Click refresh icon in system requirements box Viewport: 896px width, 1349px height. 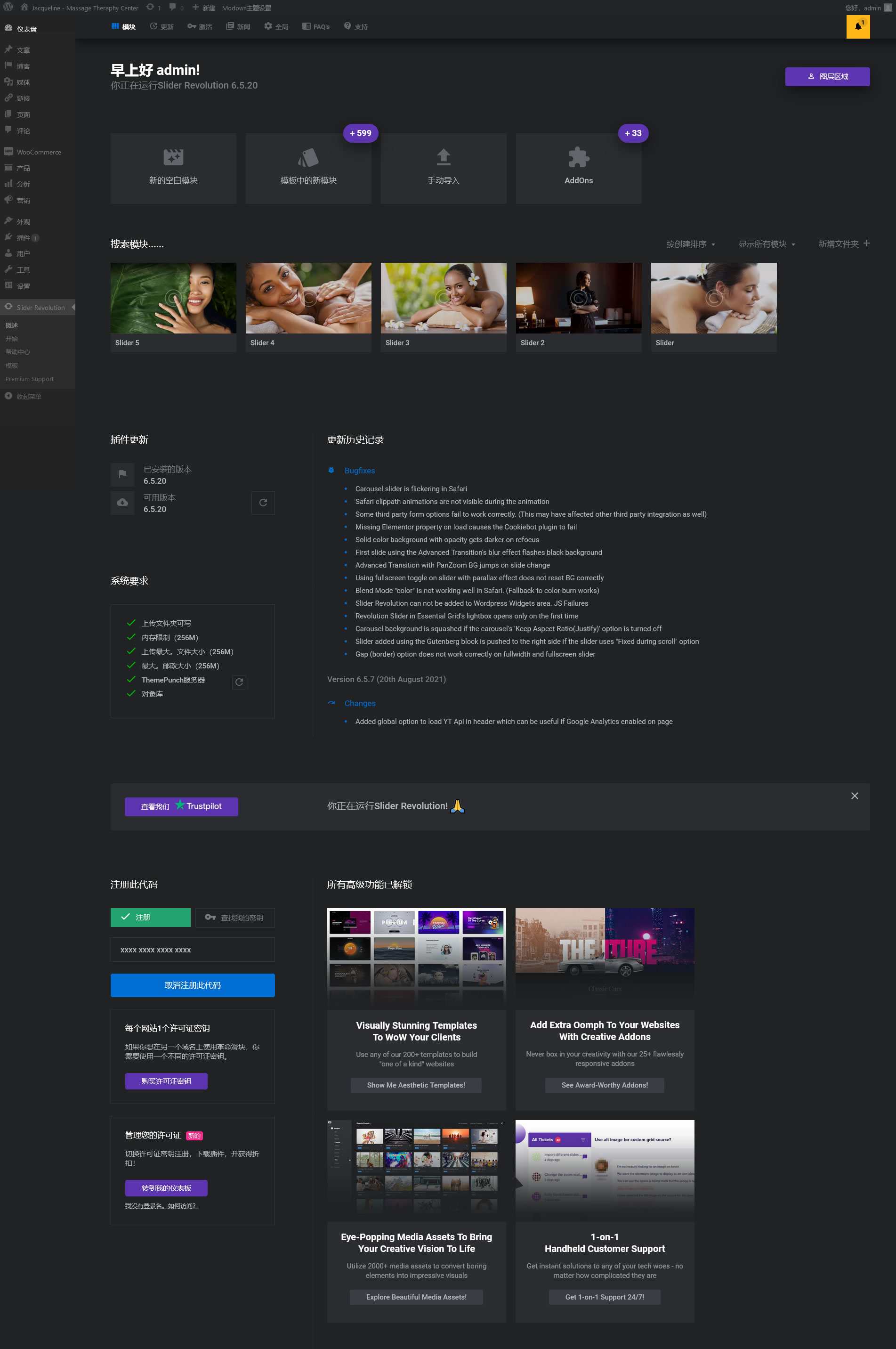coord(239,682)
